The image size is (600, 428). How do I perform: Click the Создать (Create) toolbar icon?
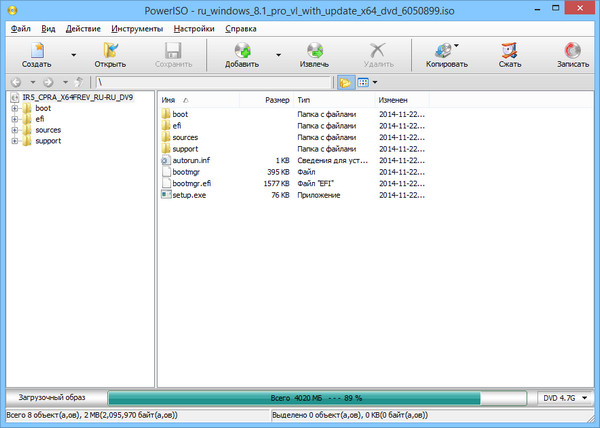tap(36, 52)
